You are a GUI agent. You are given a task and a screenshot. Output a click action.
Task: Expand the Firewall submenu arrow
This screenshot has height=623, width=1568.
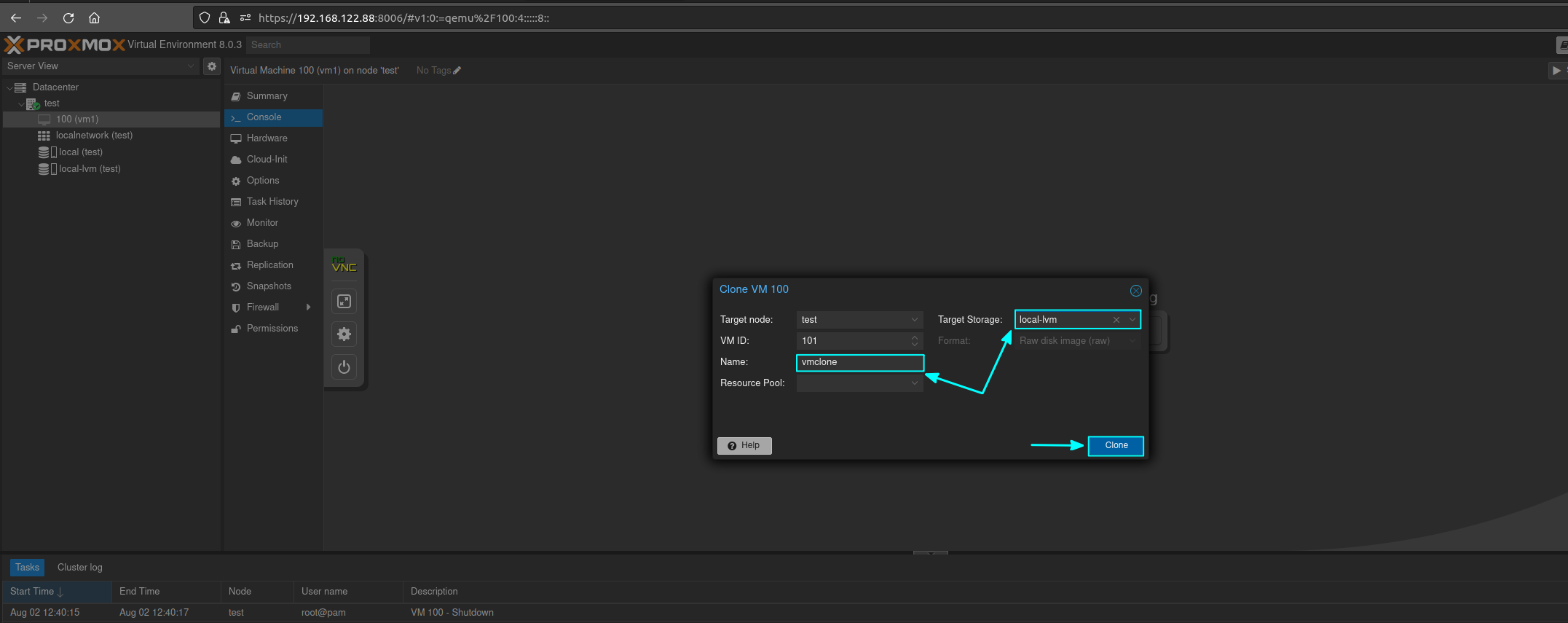pos(309,307)
